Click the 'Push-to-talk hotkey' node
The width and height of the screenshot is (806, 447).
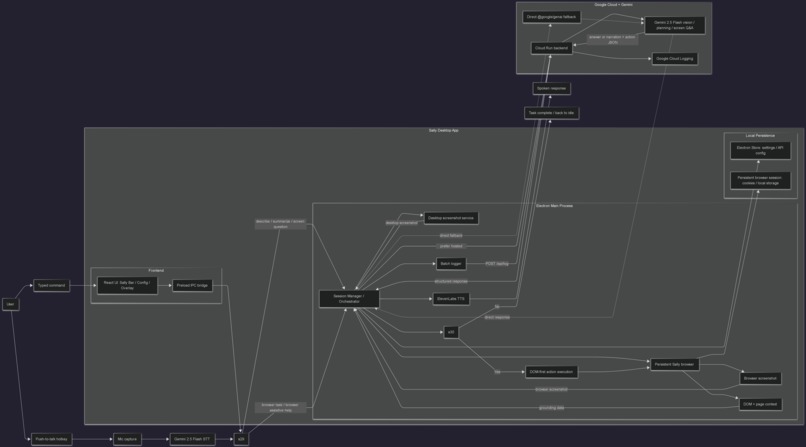tap(51, 439)
